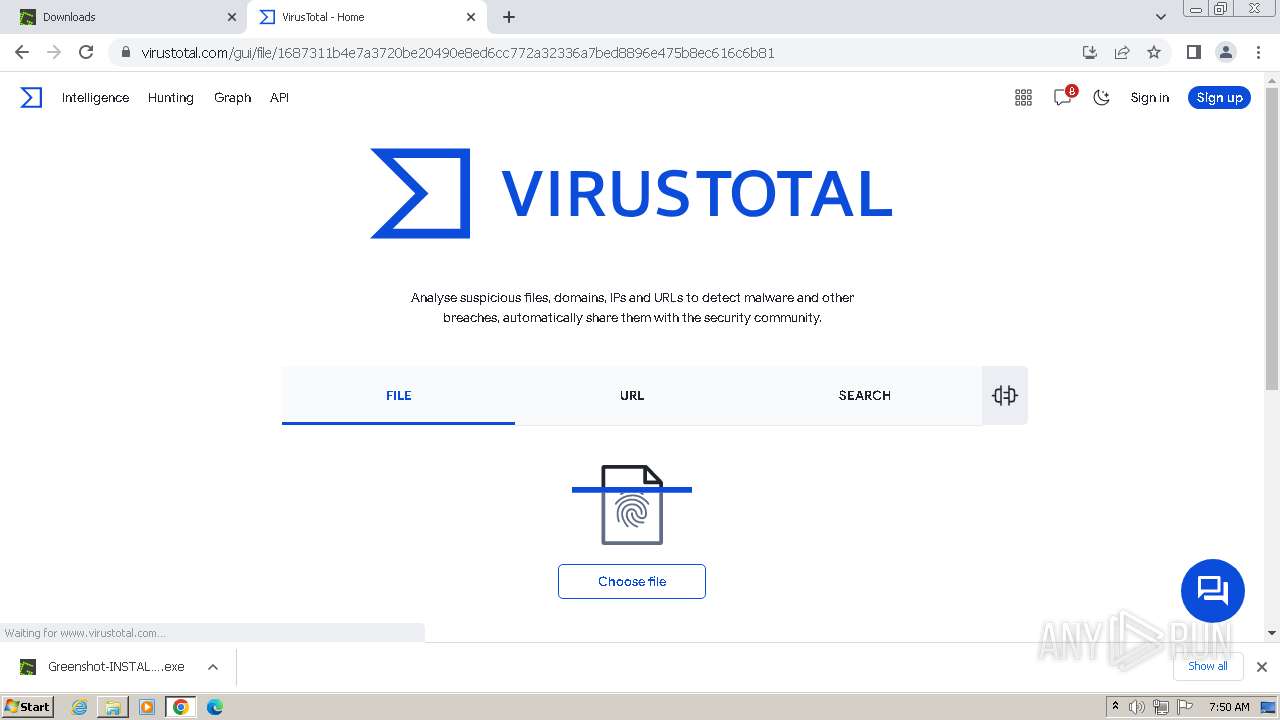
Task: Switch to the Downloads tab
Action: [x=125, y=17]
